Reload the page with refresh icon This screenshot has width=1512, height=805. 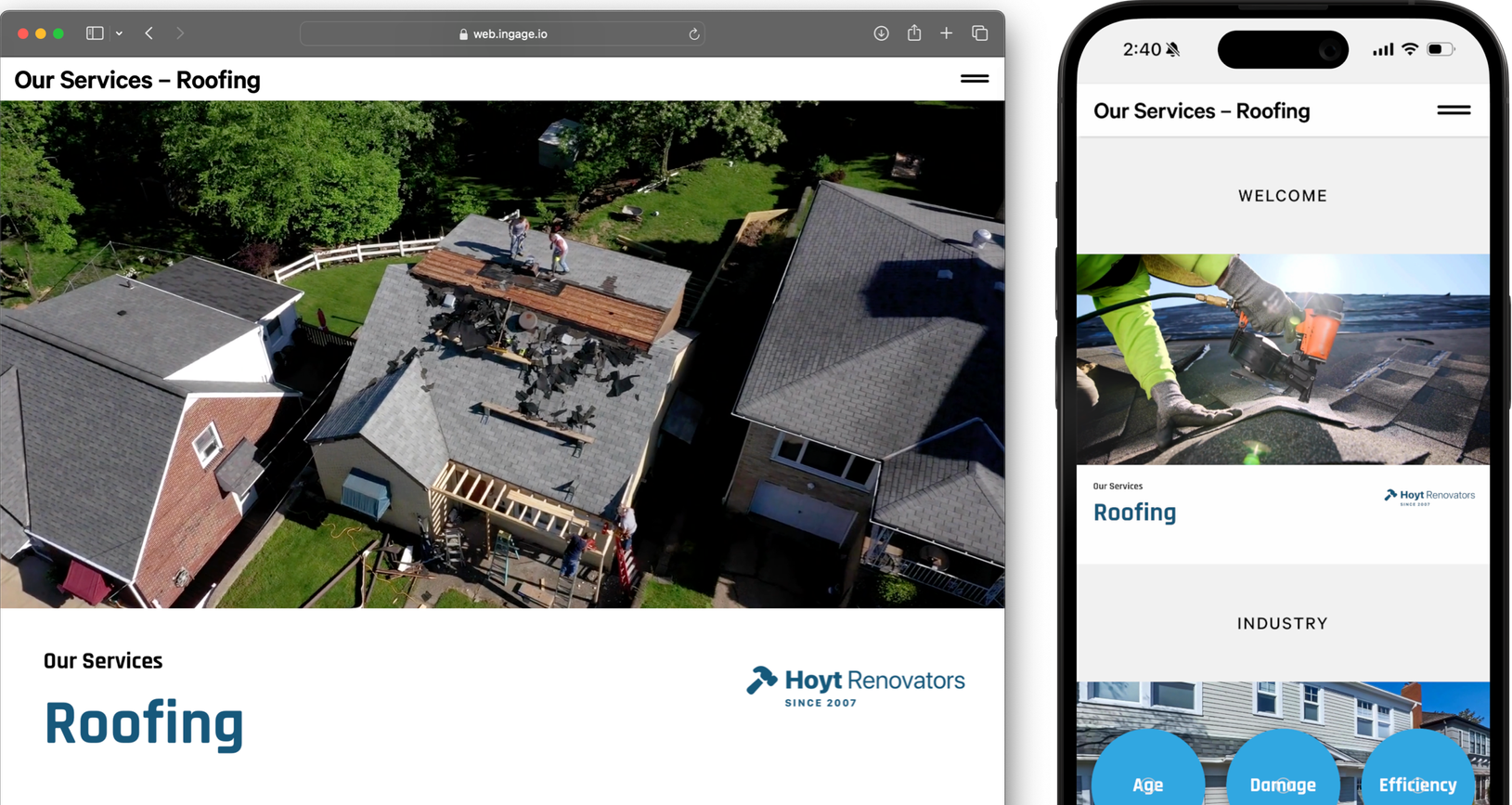coord(693,34)
